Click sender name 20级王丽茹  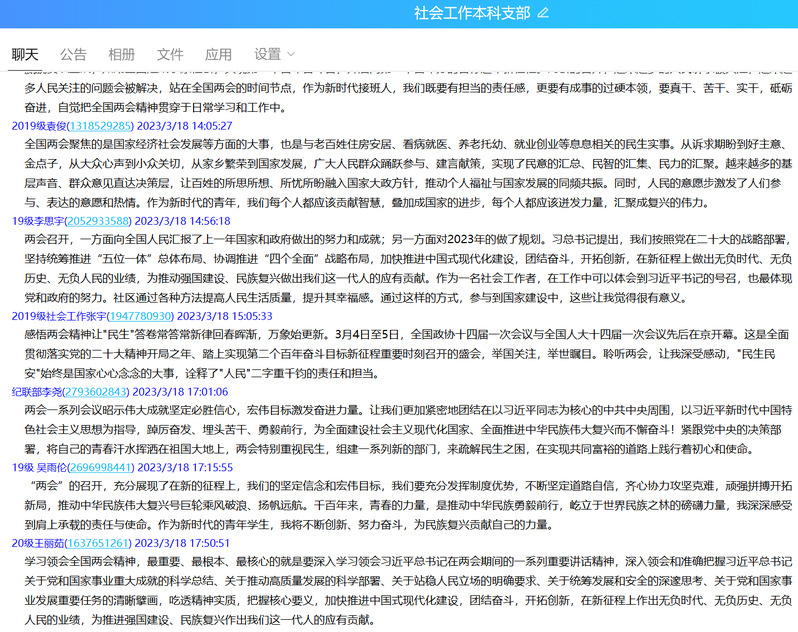click(35, 542)
